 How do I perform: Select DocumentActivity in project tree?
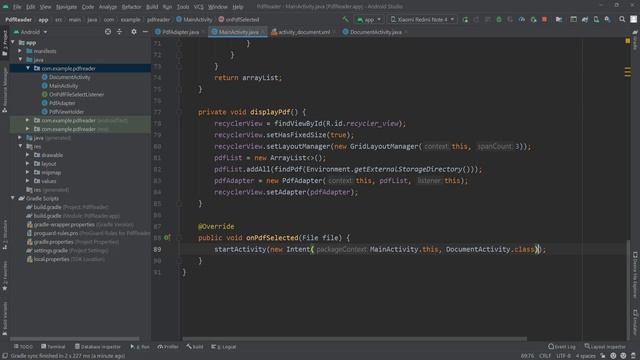pyautogui.click(x=69, y=77)
